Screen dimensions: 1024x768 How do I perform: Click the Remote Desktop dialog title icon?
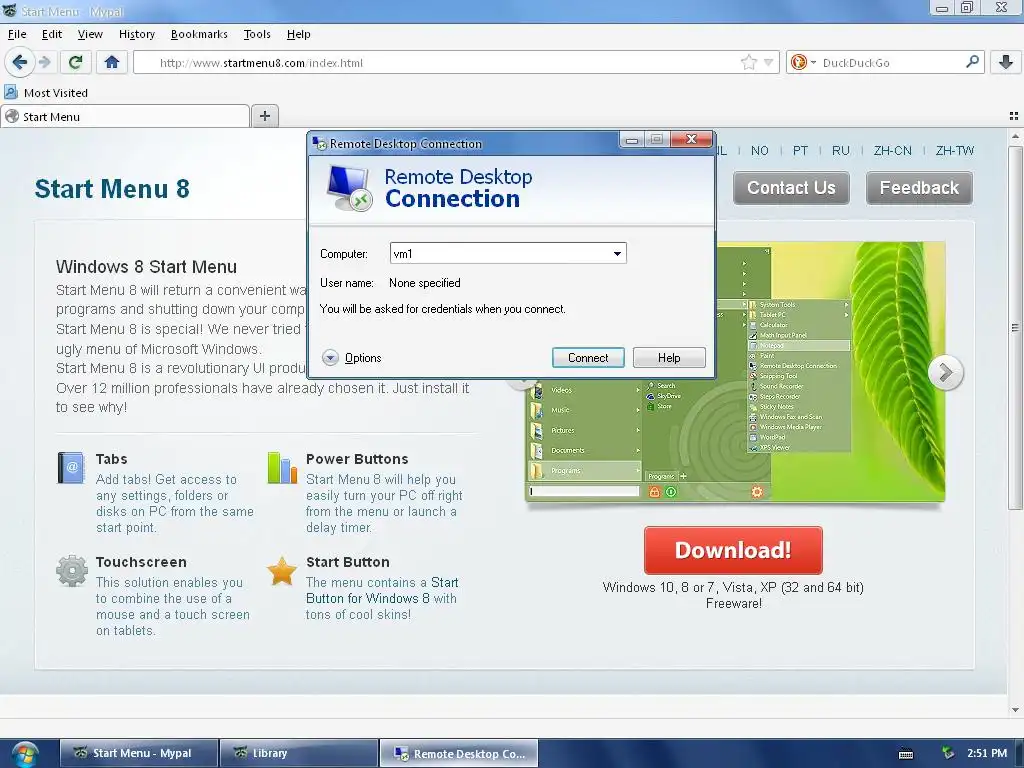pos(319,144)
